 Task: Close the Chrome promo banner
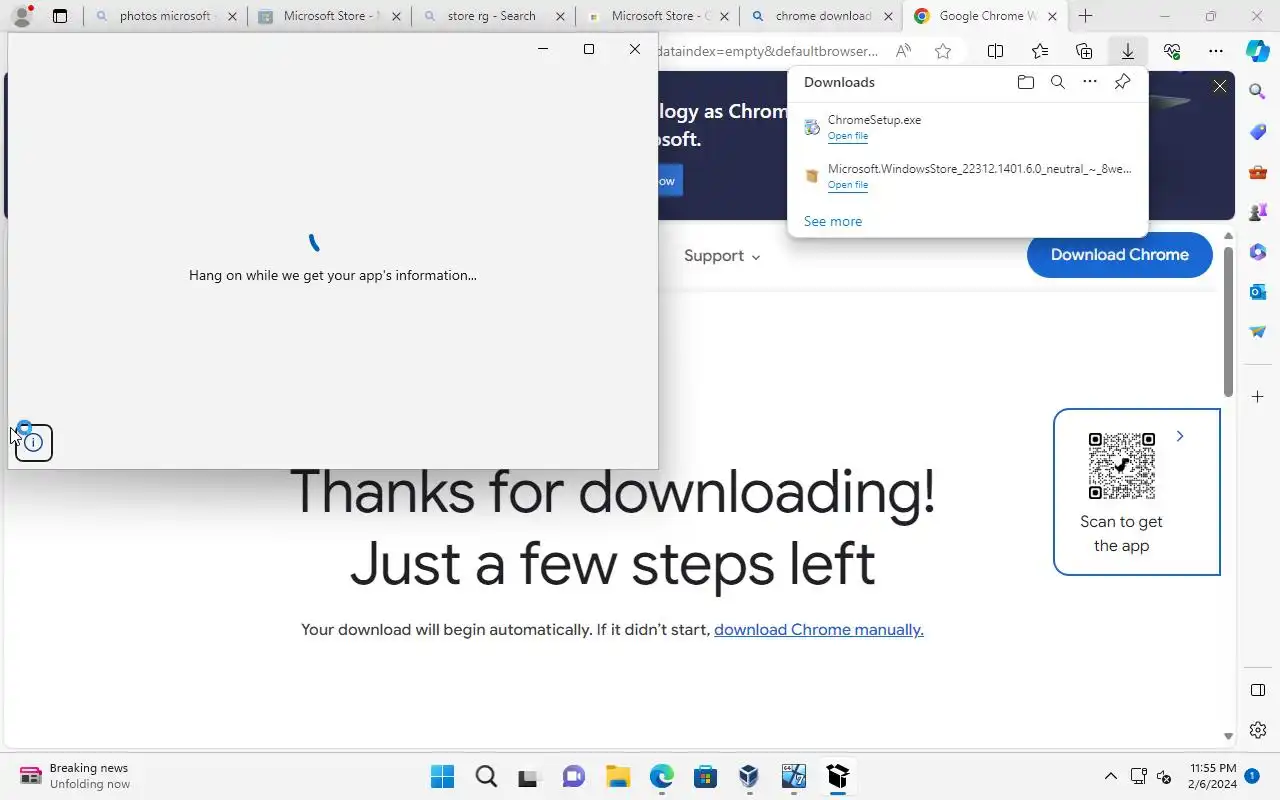pyautogui.click(x=1220, y=87)
